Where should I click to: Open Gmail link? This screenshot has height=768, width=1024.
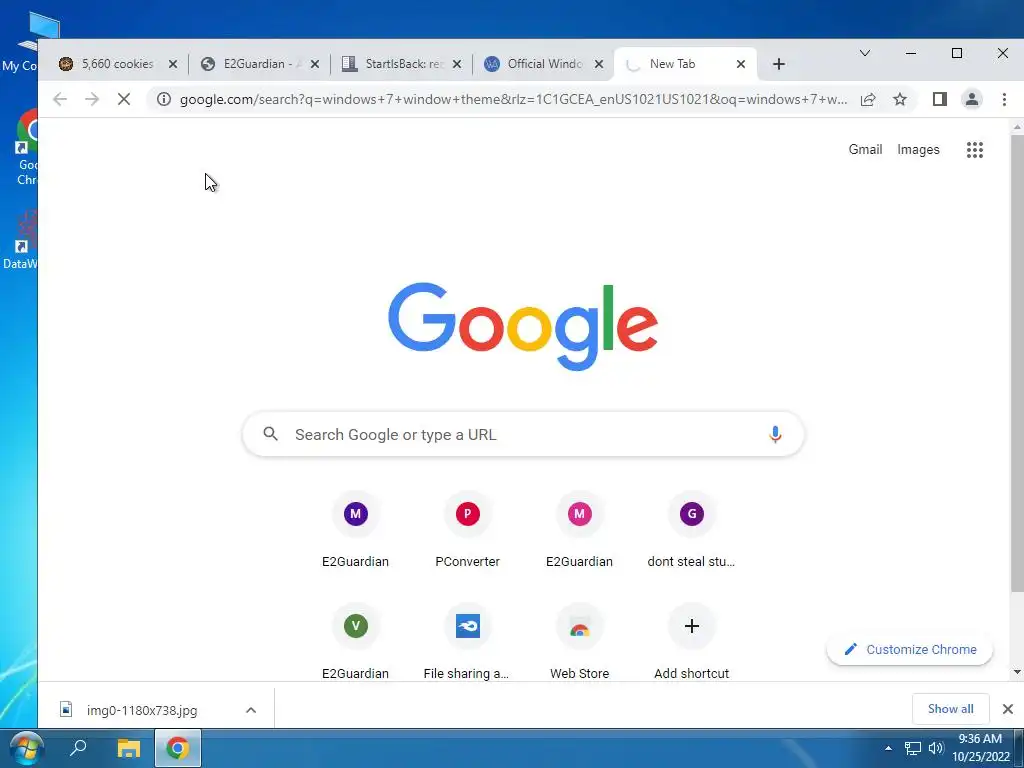(865, 150)
